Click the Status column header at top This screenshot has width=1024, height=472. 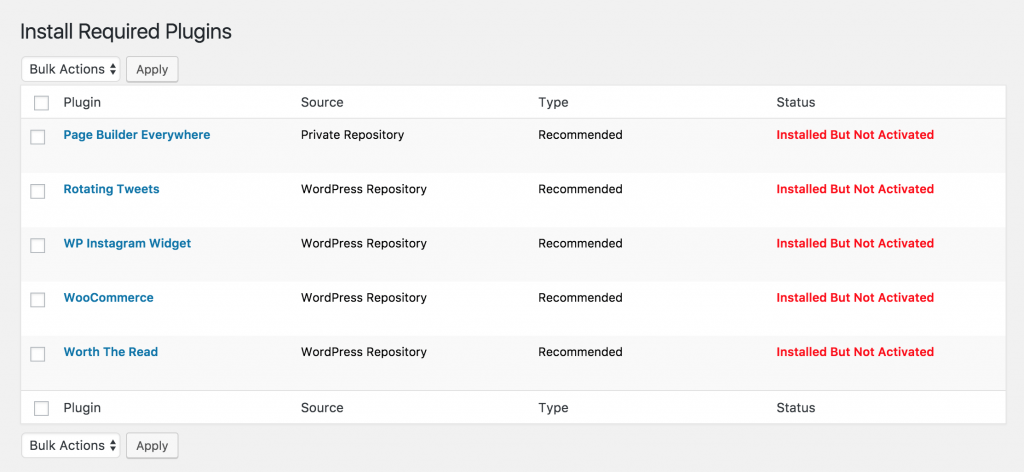pos(795,102)
